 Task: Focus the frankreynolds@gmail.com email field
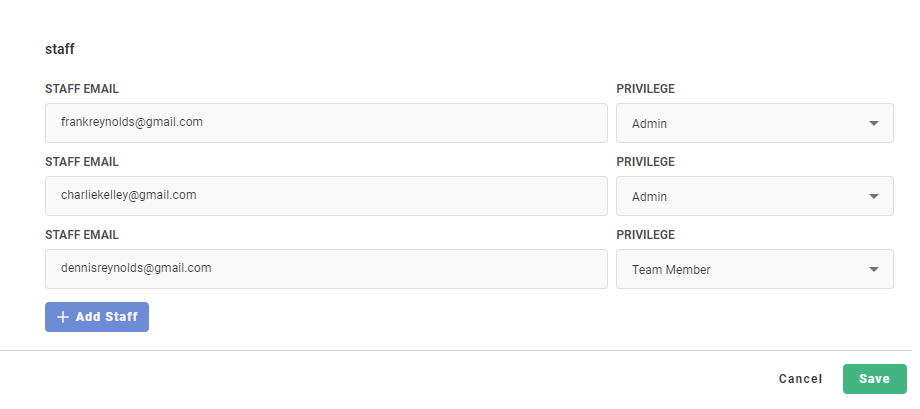[326, 123]
